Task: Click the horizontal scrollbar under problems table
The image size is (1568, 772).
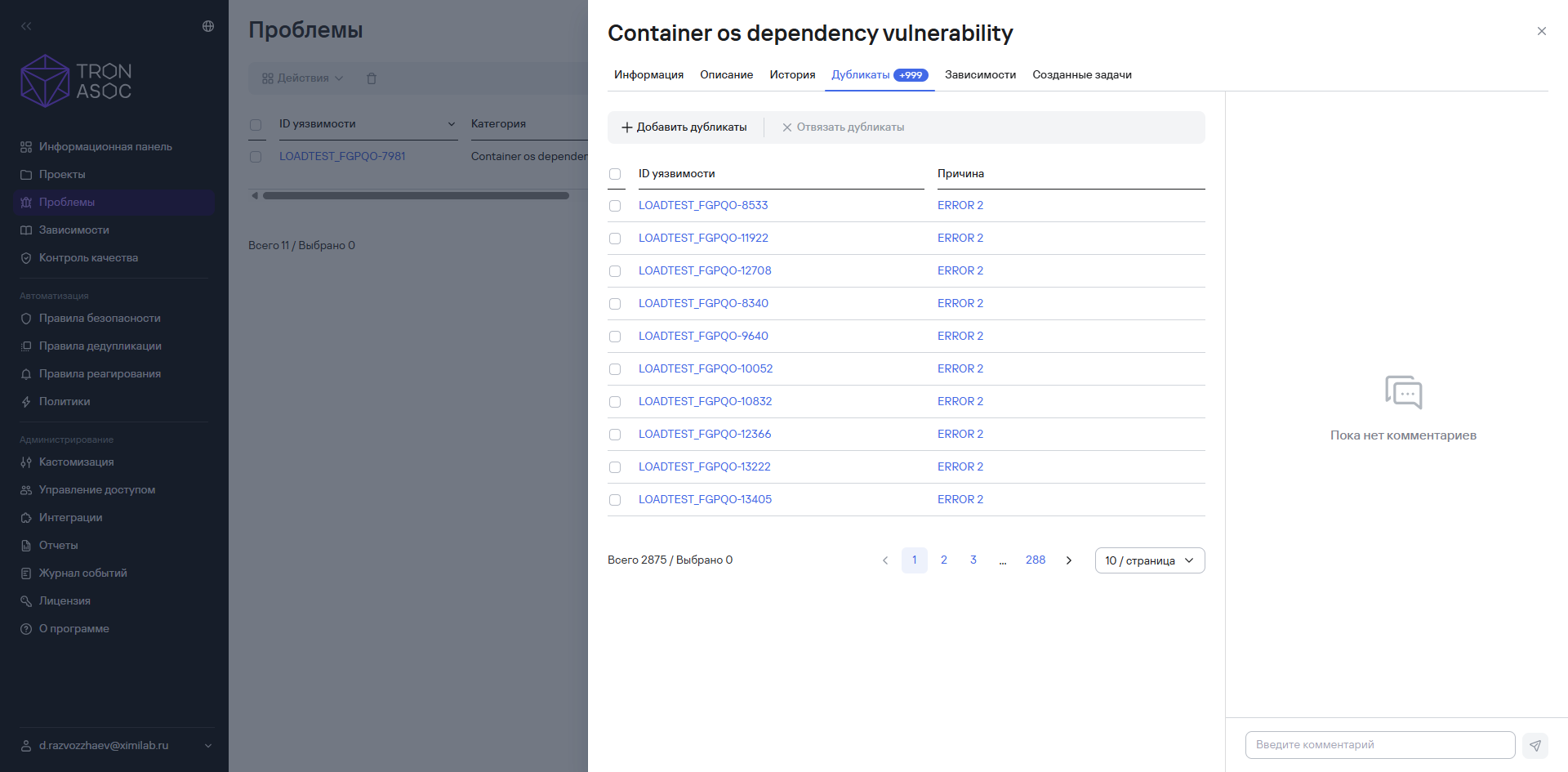Action: click(x=416, y=196)
